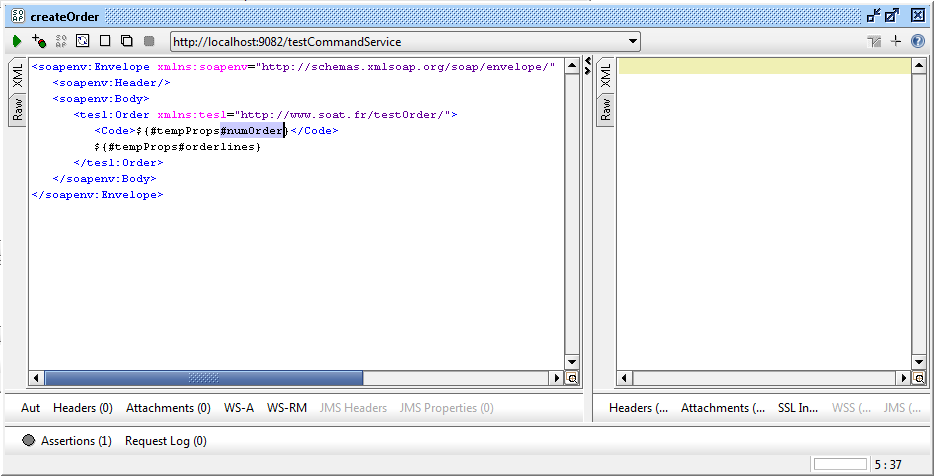The height and width of the screenshot is (476, 934).
Task: Select the response XML side tab
Action: coord(605,76)
